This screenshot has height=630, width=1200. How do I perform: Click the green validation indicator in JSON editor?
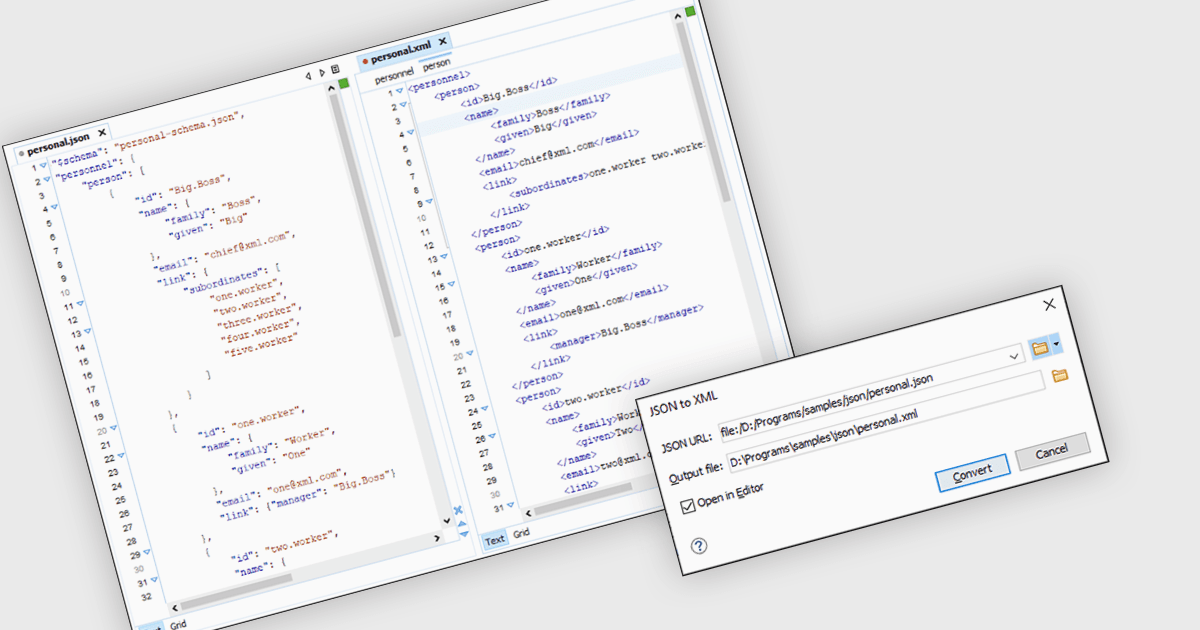[x=343, y=84]
